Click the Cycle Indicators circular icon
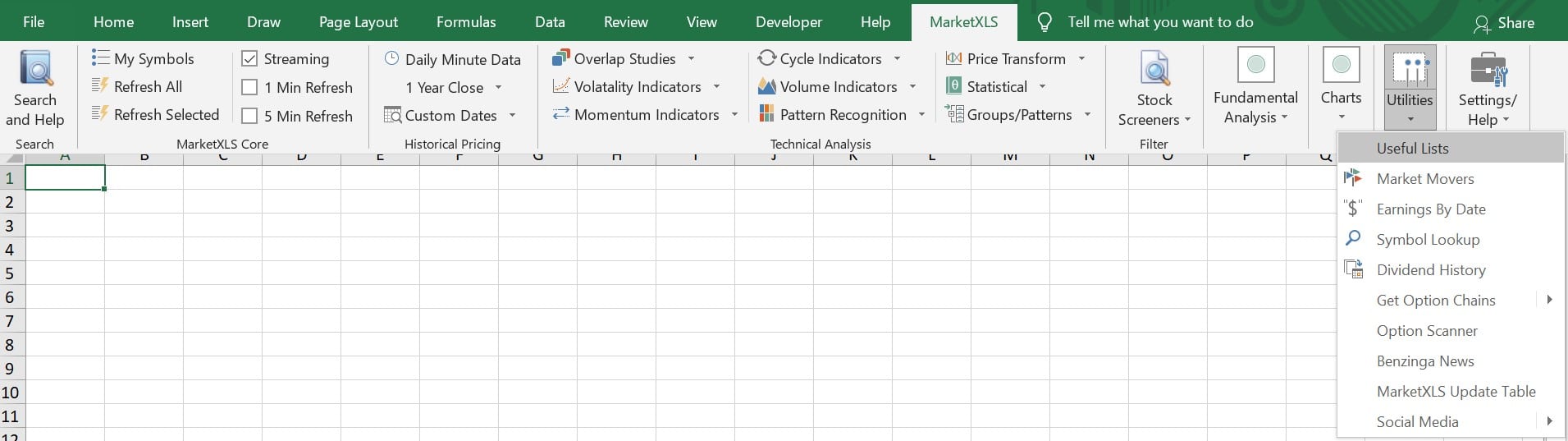1568x441 pixels. (767, 57)
